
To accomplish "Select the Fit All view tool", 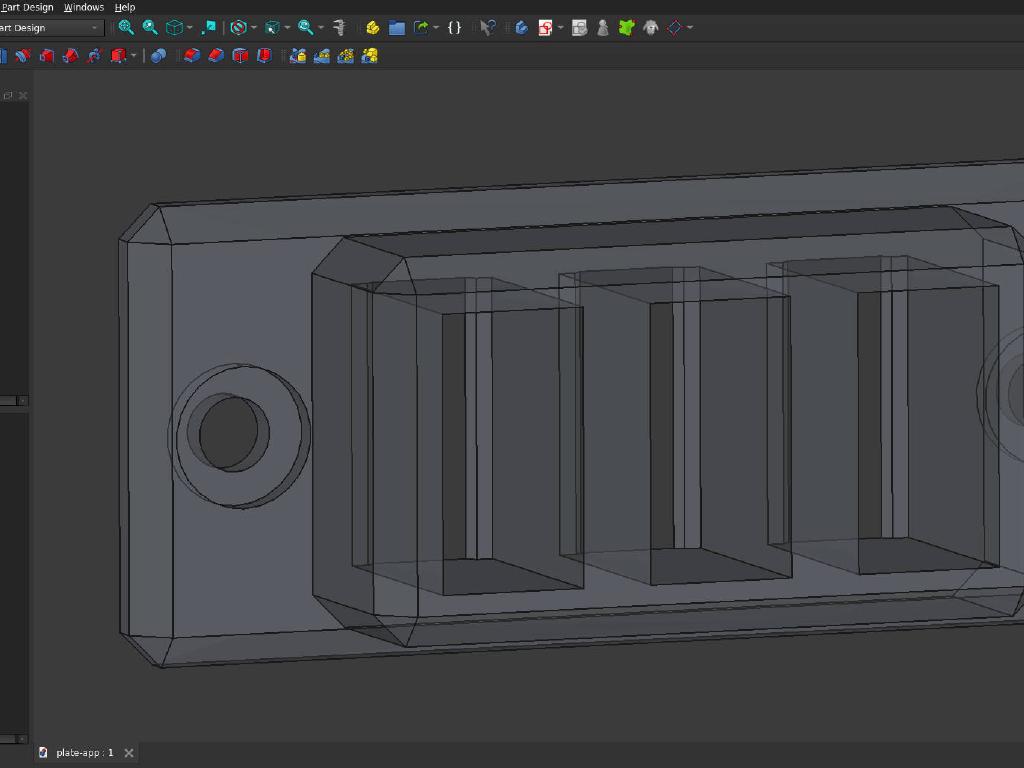I will coord(125,27).
